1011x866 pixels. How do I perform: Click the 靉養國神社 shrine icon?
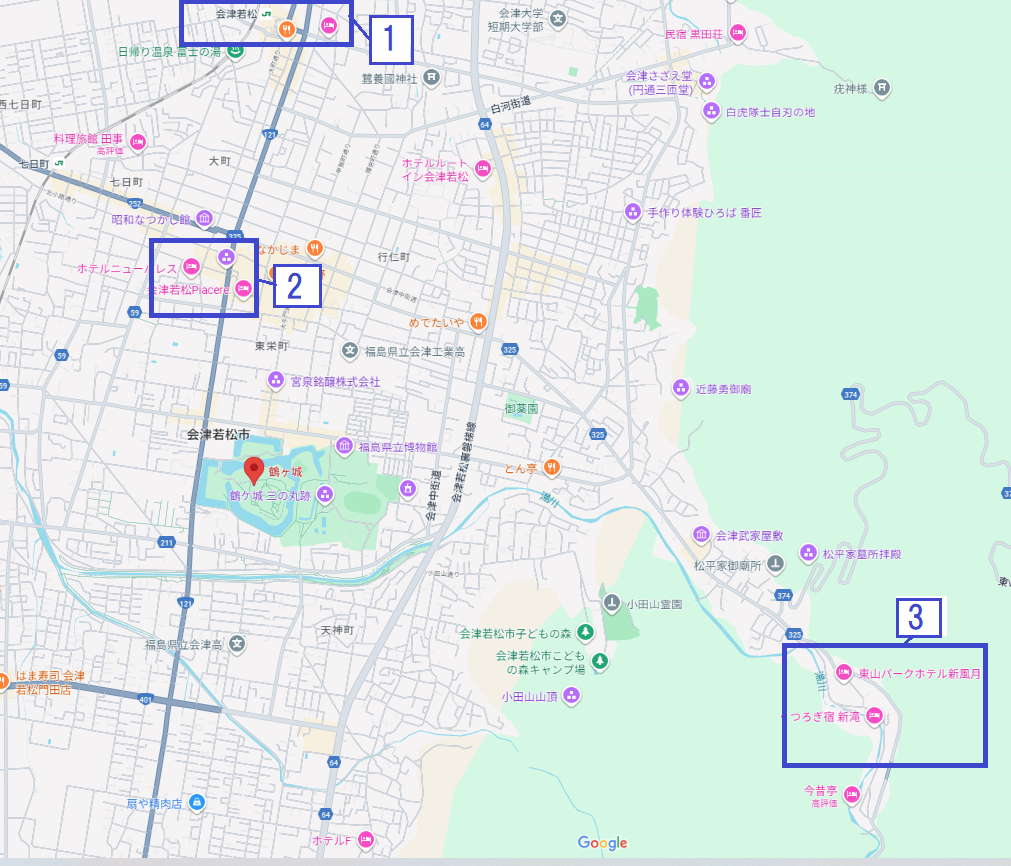[431, 79]
